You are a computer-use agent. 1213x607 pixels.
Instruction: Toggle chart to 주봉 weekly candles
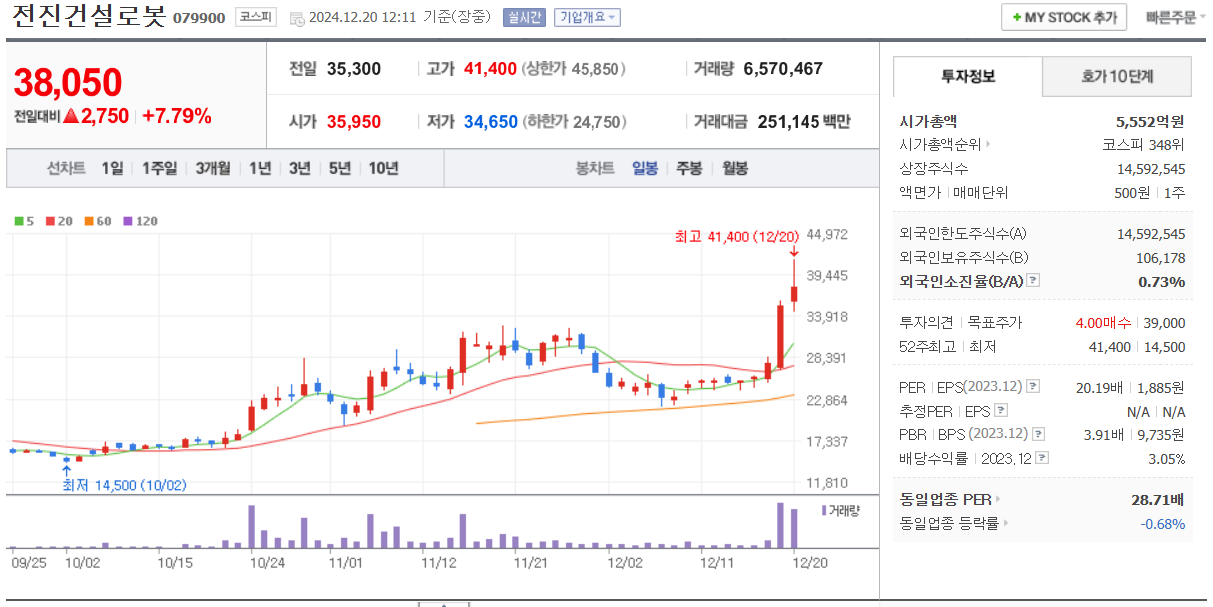pos(688,168)
